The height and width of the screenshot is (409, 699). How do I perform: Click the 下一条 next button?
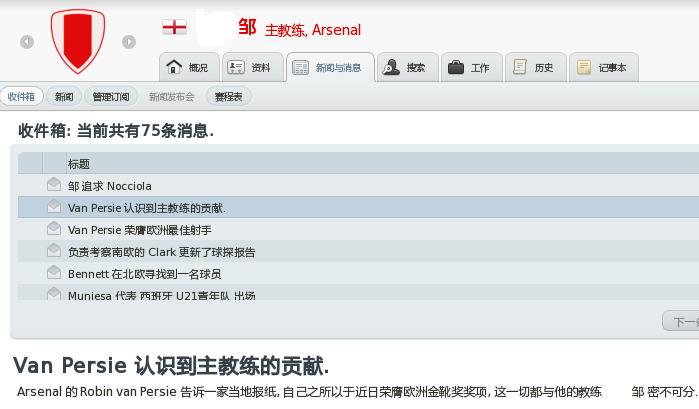(x=681, y=321)
